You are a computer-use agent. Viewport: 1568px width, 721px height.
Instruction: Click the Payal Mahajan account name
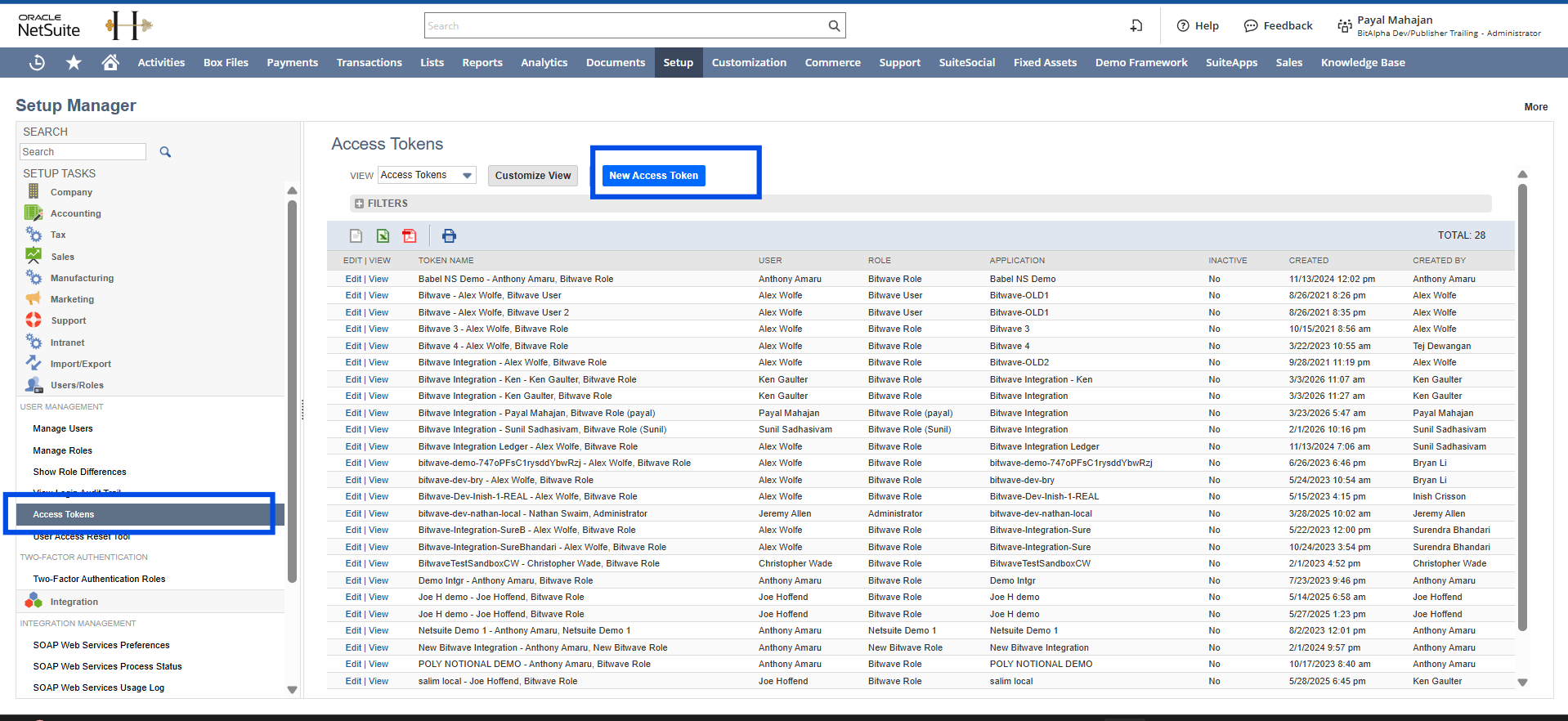pyautogui.click(x=1395, y=20)
